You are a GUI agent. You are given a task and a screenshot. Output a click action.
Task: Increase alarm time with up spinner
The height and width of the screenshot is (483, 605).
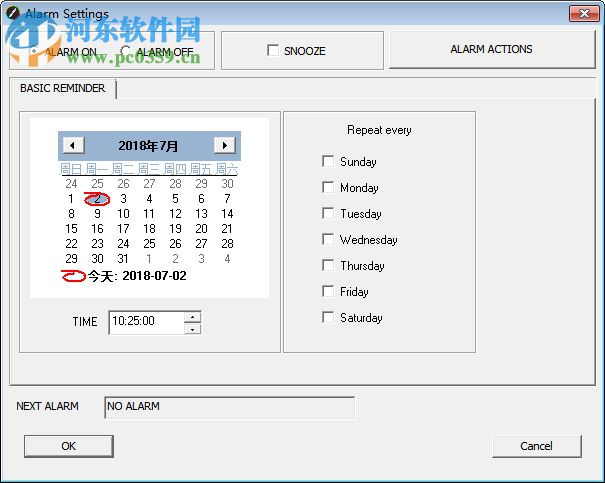pos(193,317)
